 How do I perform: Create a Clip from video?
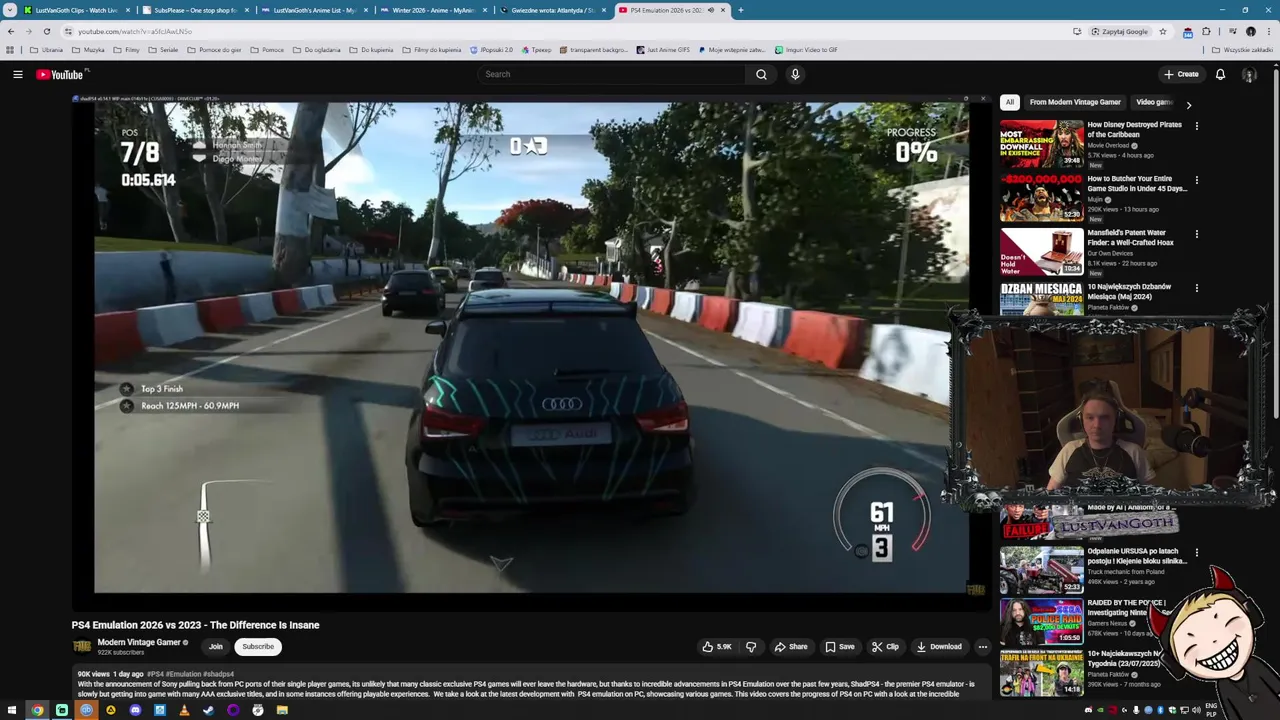[x=885, y=647]
